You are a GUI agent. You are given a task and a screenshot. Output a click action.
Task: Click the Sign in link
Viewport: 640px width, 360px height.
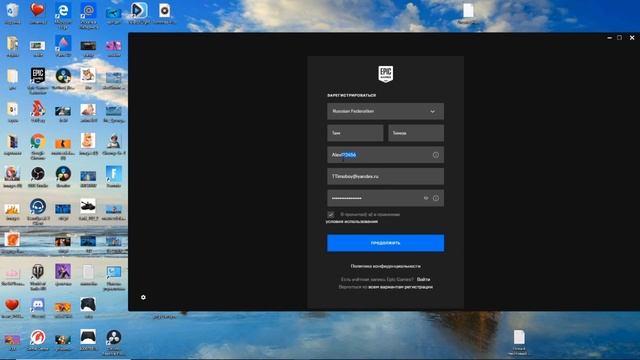pos(423,280)
